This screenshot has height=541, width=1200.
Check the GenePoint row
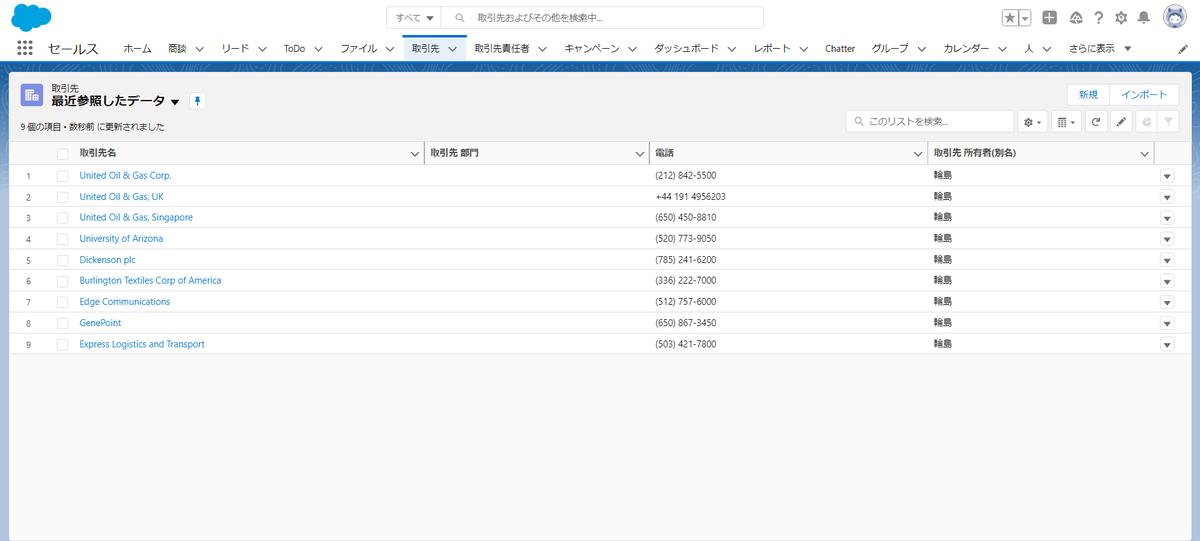[x=63, y=323]
